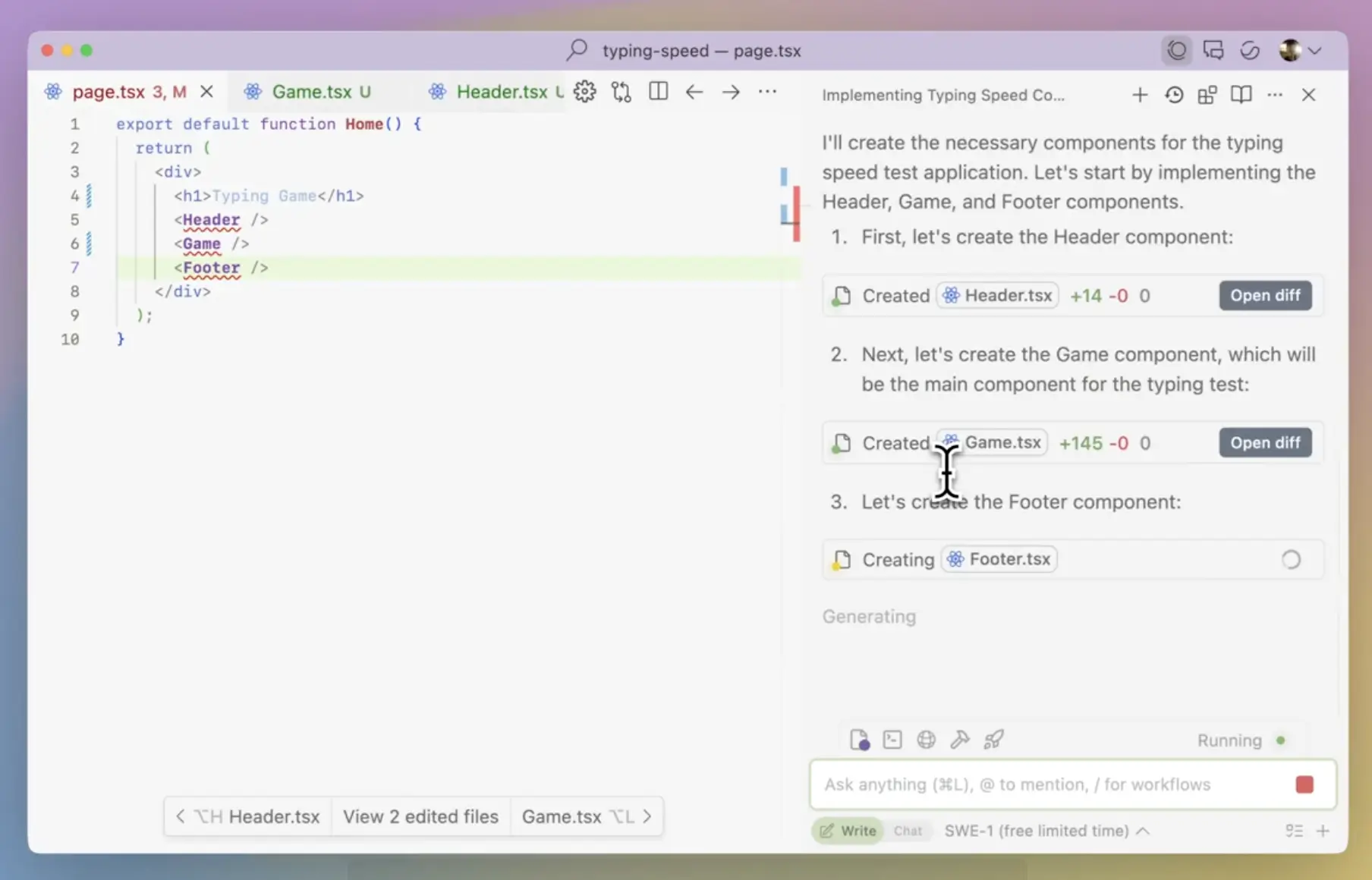Open Cascade panel more options ellipsis
The image size is (1372, 880).
click(1275, 95)
